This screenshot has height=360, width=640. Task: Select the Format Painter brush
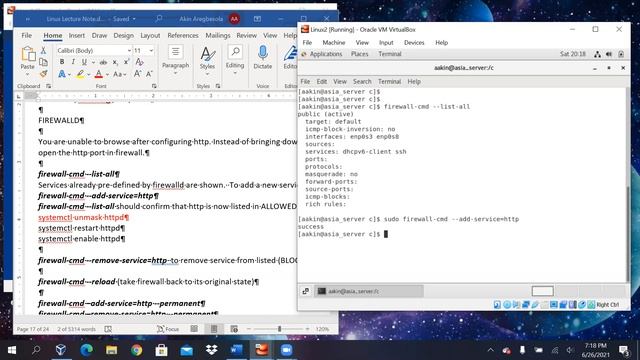click(43, 74)
